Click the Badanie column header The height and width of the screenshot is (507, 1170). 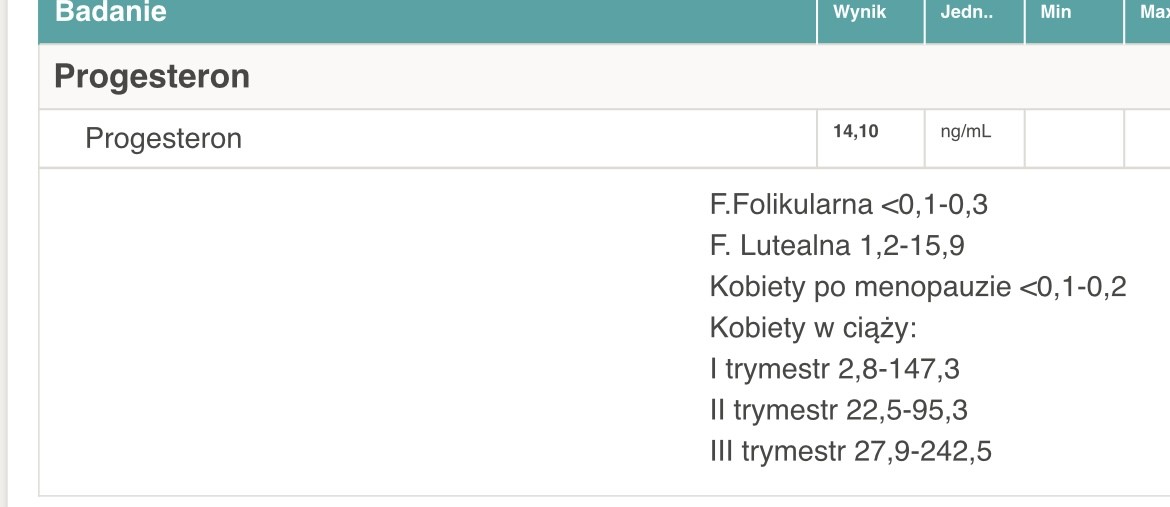click(111, 14)
